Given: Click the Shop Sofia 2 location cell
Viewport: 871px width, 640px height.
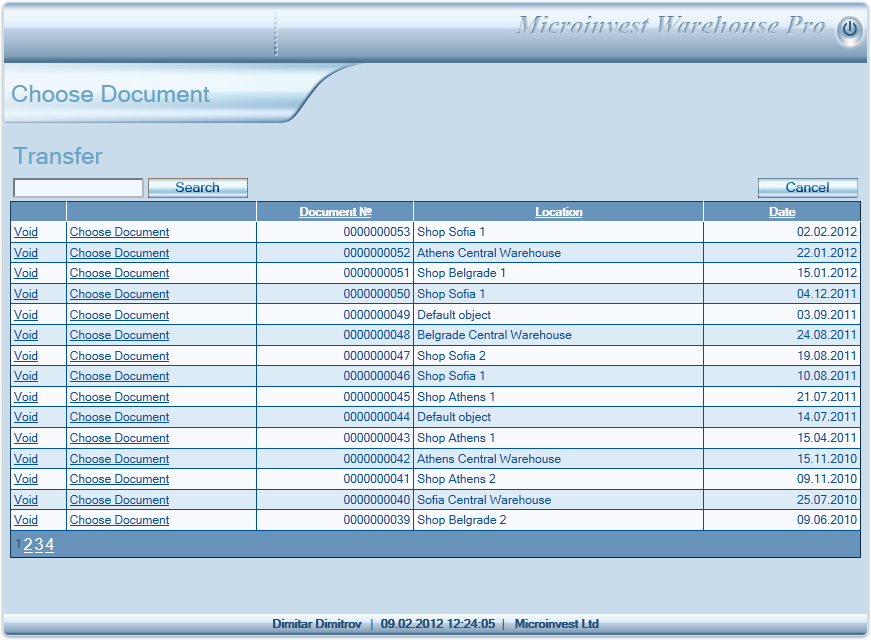Looking at the screenshot, I should tap(558, 356).
